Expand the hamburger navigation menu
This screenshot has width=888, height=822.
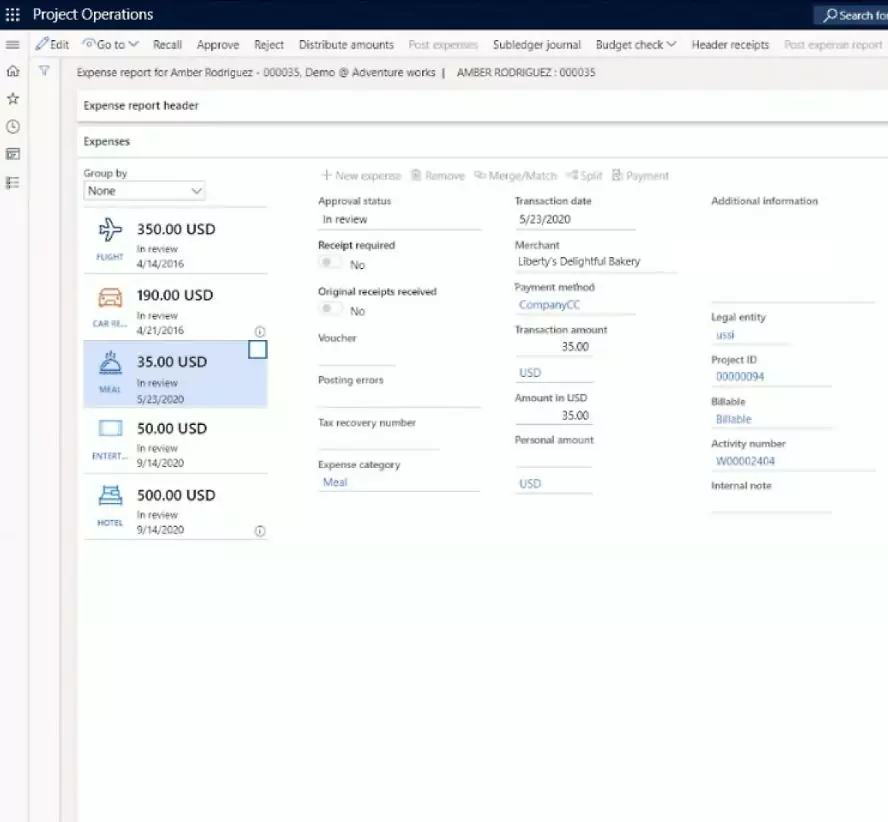[x=13, y=45]
